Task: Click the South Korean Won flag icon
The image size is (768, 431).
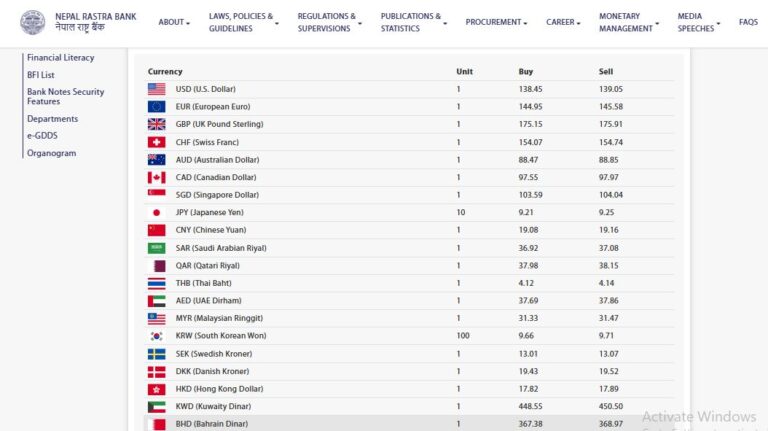Action: click(x=156, y=336)
